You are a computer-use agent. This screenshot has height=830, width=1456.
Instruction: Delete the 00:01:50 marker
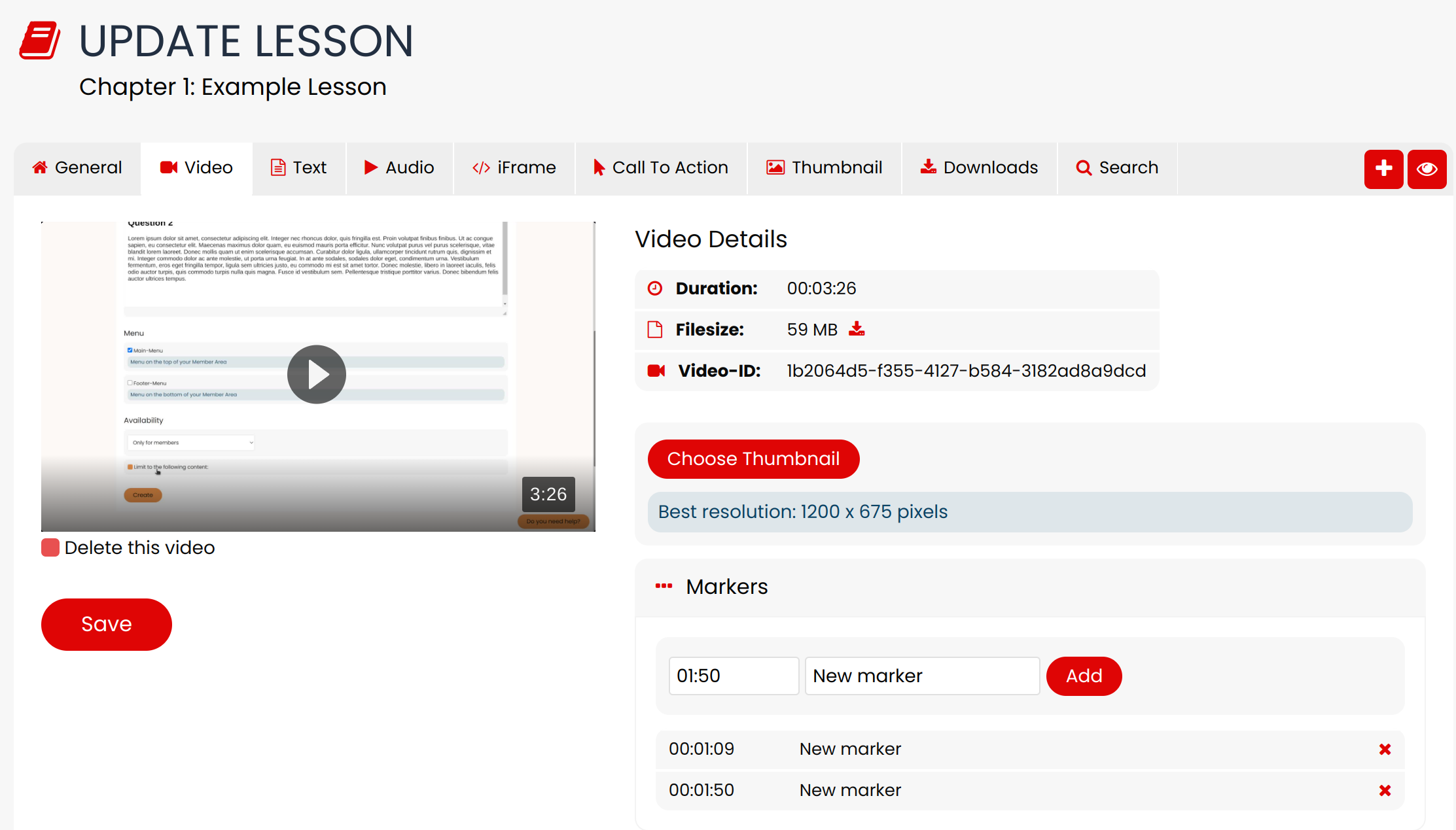click(x=1385, y=791)
